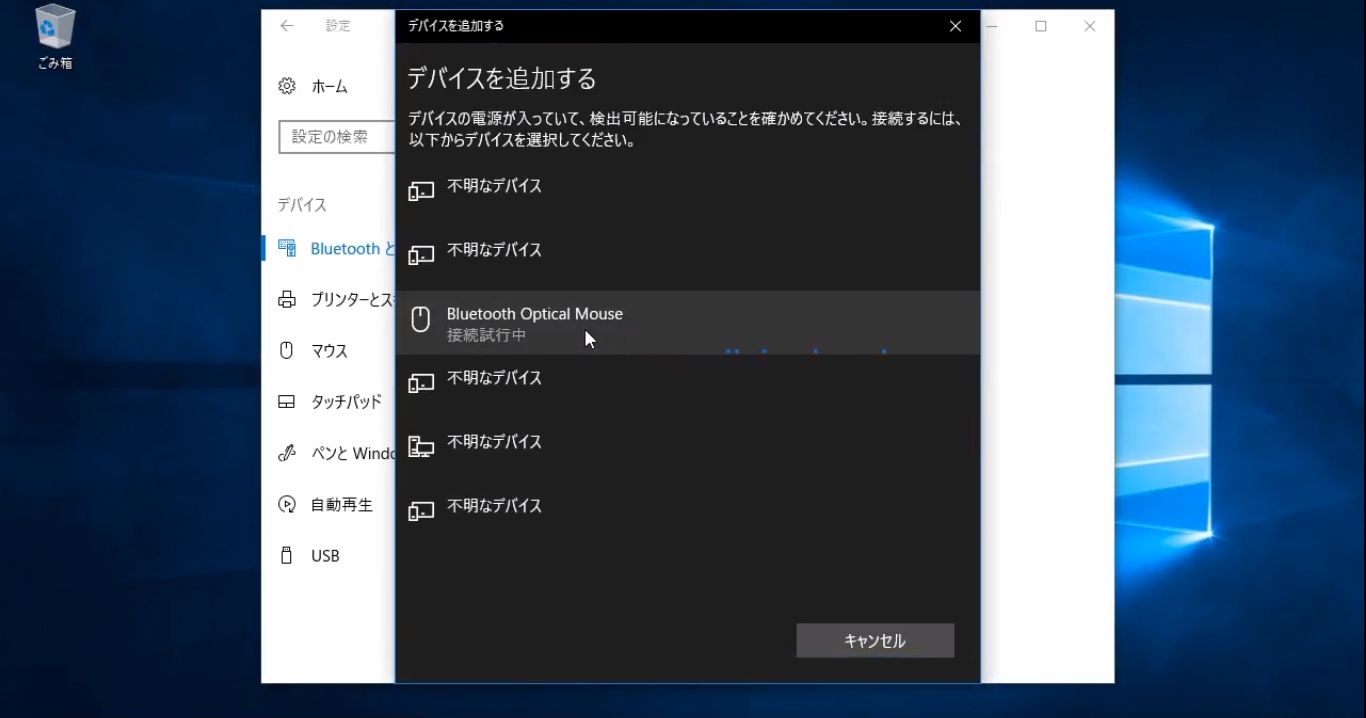The width and height of the screenshot is (1366, 718).
Task: Close the 設定 window behind the dialog
Action: [1090, 26]
